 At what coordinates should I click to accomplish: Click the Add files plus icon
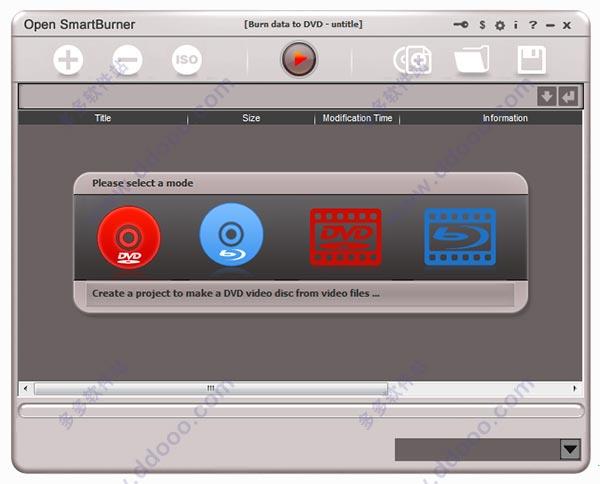pyautogui.click(x=68, y=60)
